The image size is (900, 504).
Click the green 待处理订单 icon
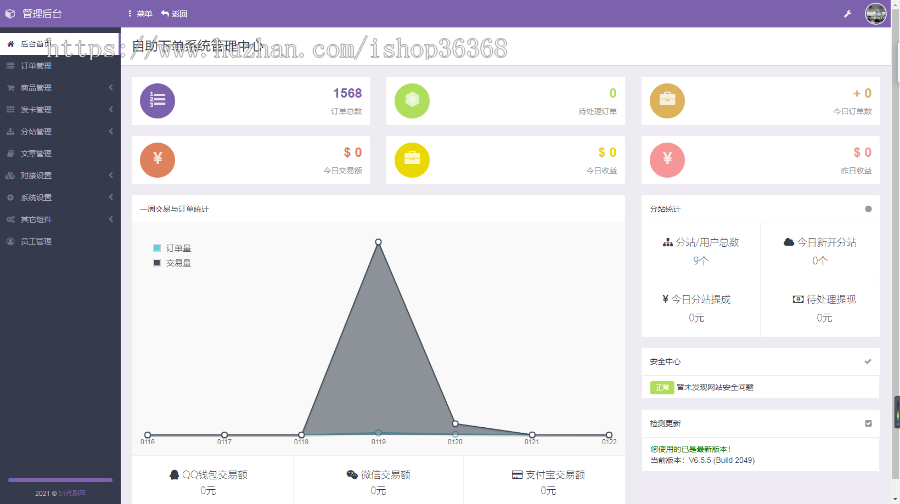coord(412,100)
